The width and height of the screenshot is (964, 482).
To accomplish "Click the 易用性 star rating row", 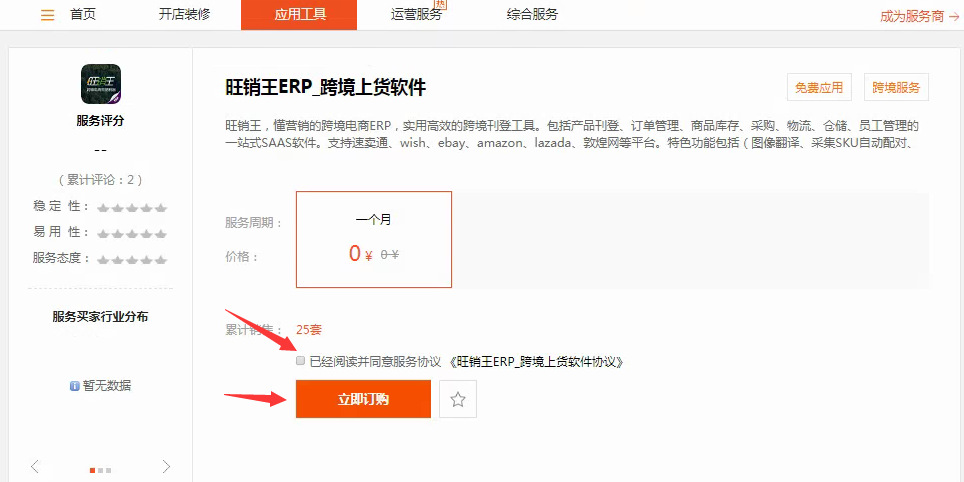I will pos(100,233).
